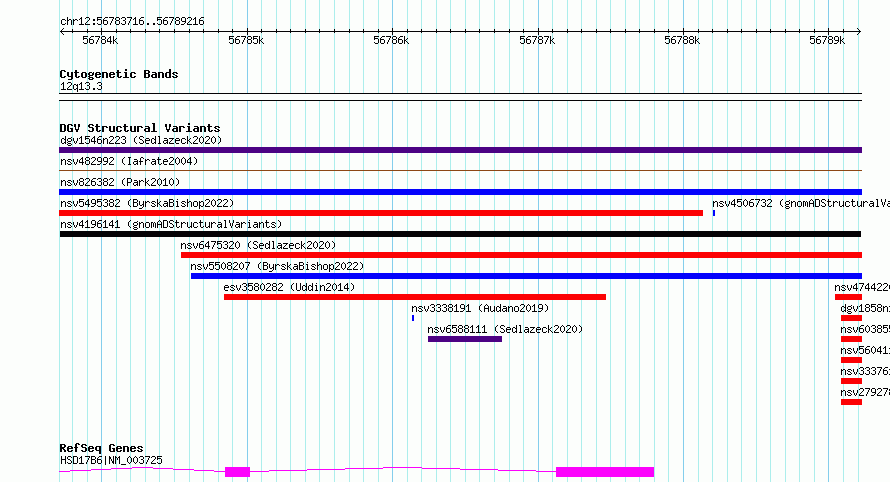Click the dgv1858n label at right edge
Viewport: 890px width, 482px height.
(x=865, y=308)
